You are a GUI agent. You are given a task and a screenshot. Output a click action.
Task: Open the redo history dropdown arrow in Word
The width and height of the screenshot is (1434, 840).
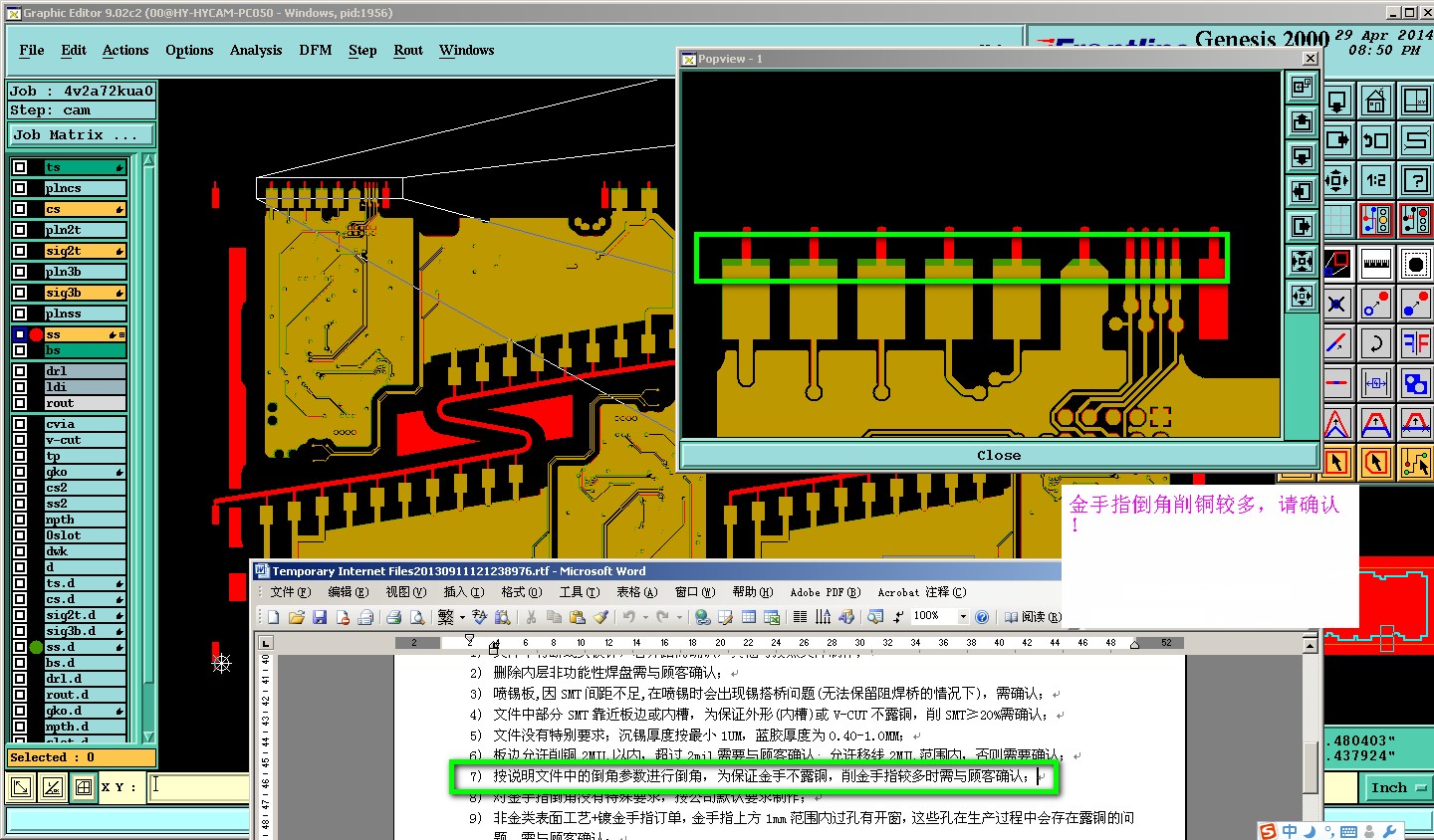coord(679,617)
